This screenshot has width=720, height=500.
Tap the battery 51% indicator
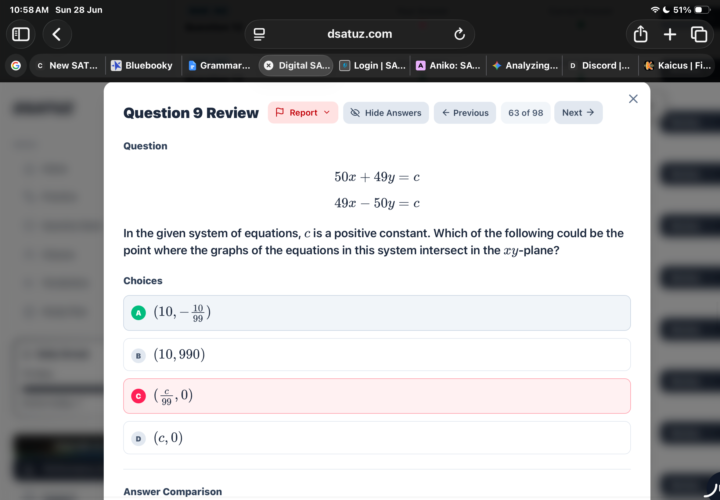pos(692,10)
